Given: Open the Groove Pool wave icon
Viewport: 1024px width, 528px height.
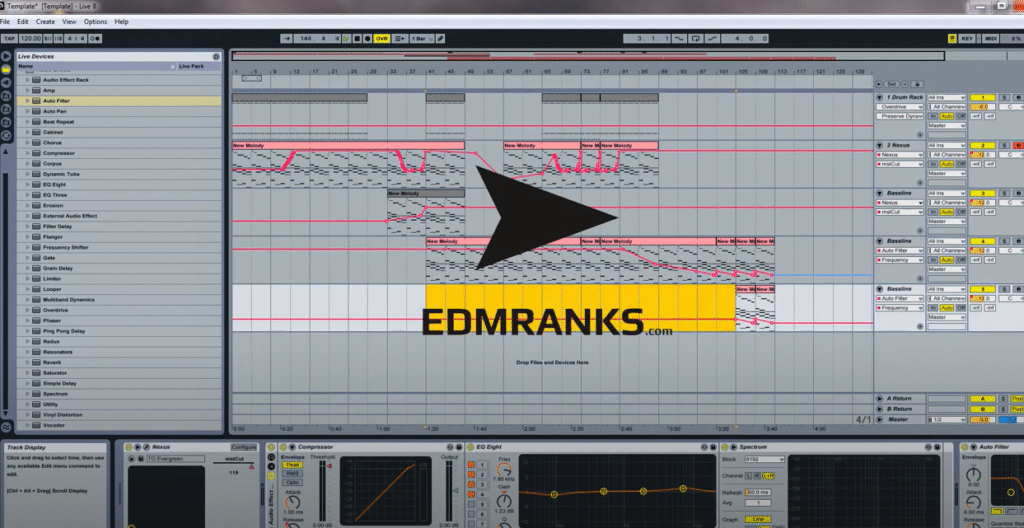Looking at the screenshot, I should (x=7, y=427).
